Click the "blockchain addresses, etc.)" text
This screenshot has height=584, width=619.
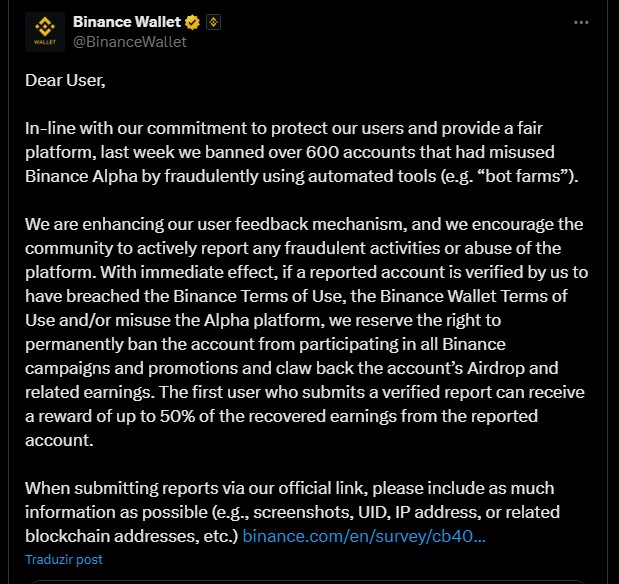[130, 536]
